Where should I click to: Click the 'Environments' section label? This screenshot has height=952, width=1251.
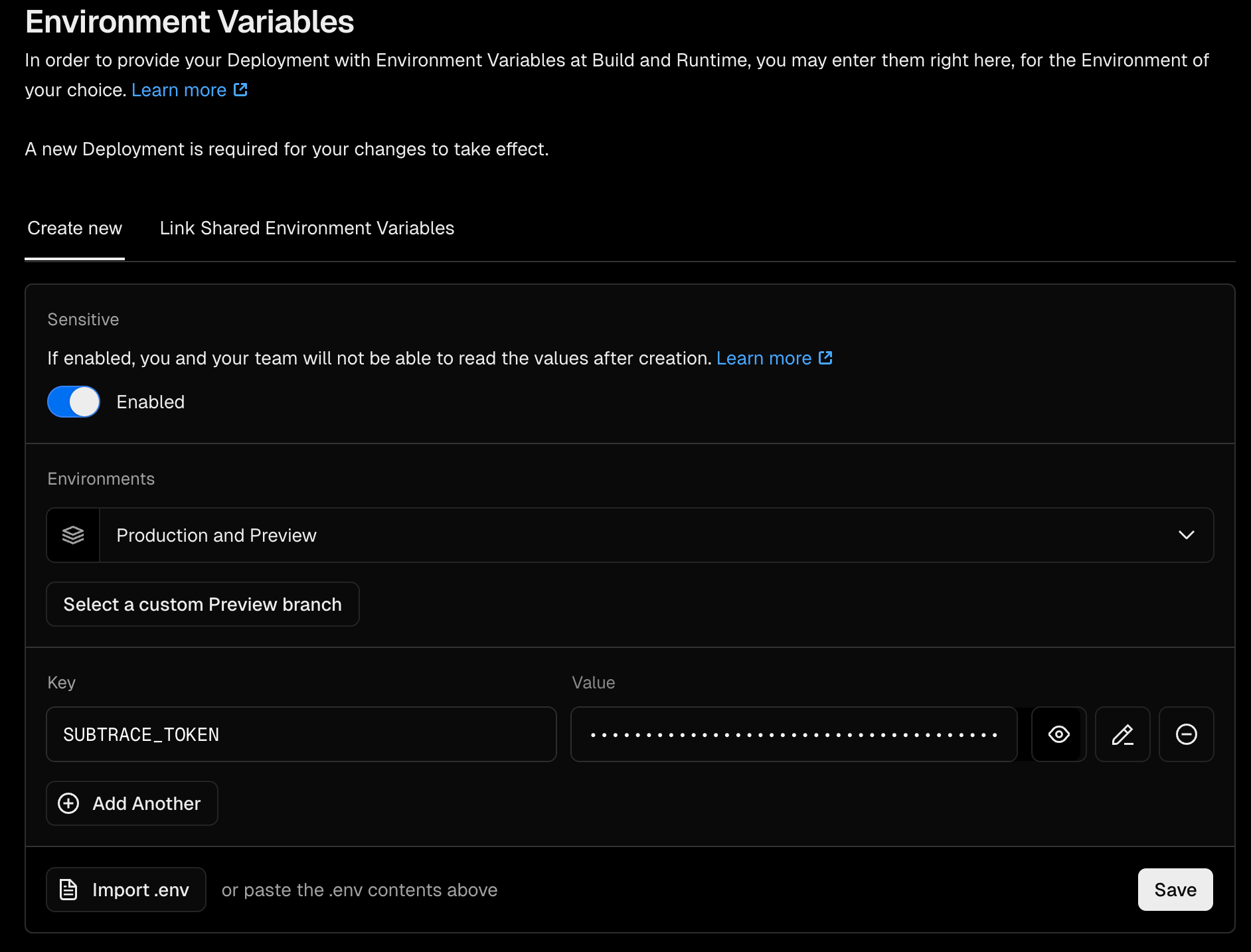pyautogui.click(x=101, y=479)
